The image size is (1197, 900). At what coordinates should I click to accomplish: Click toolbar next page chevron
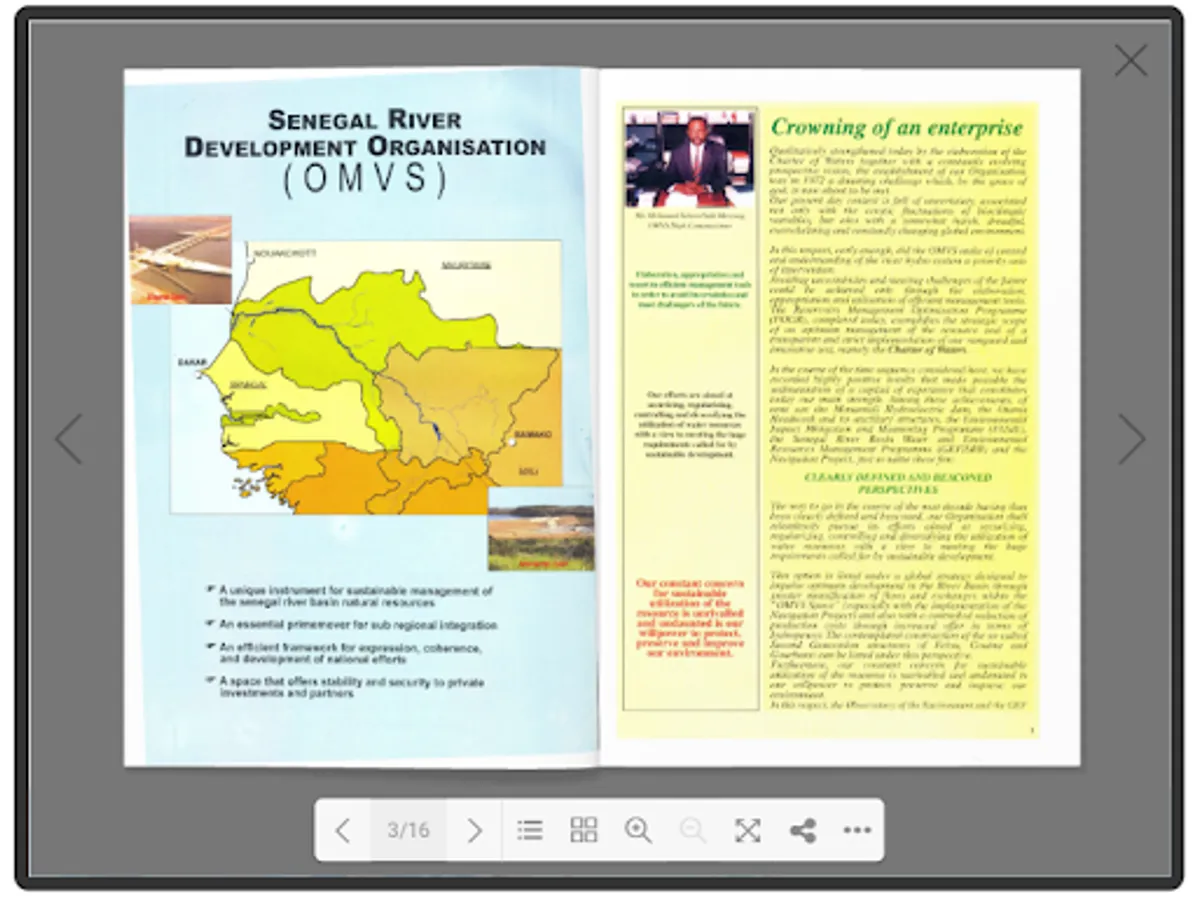[x=474, y=830]
